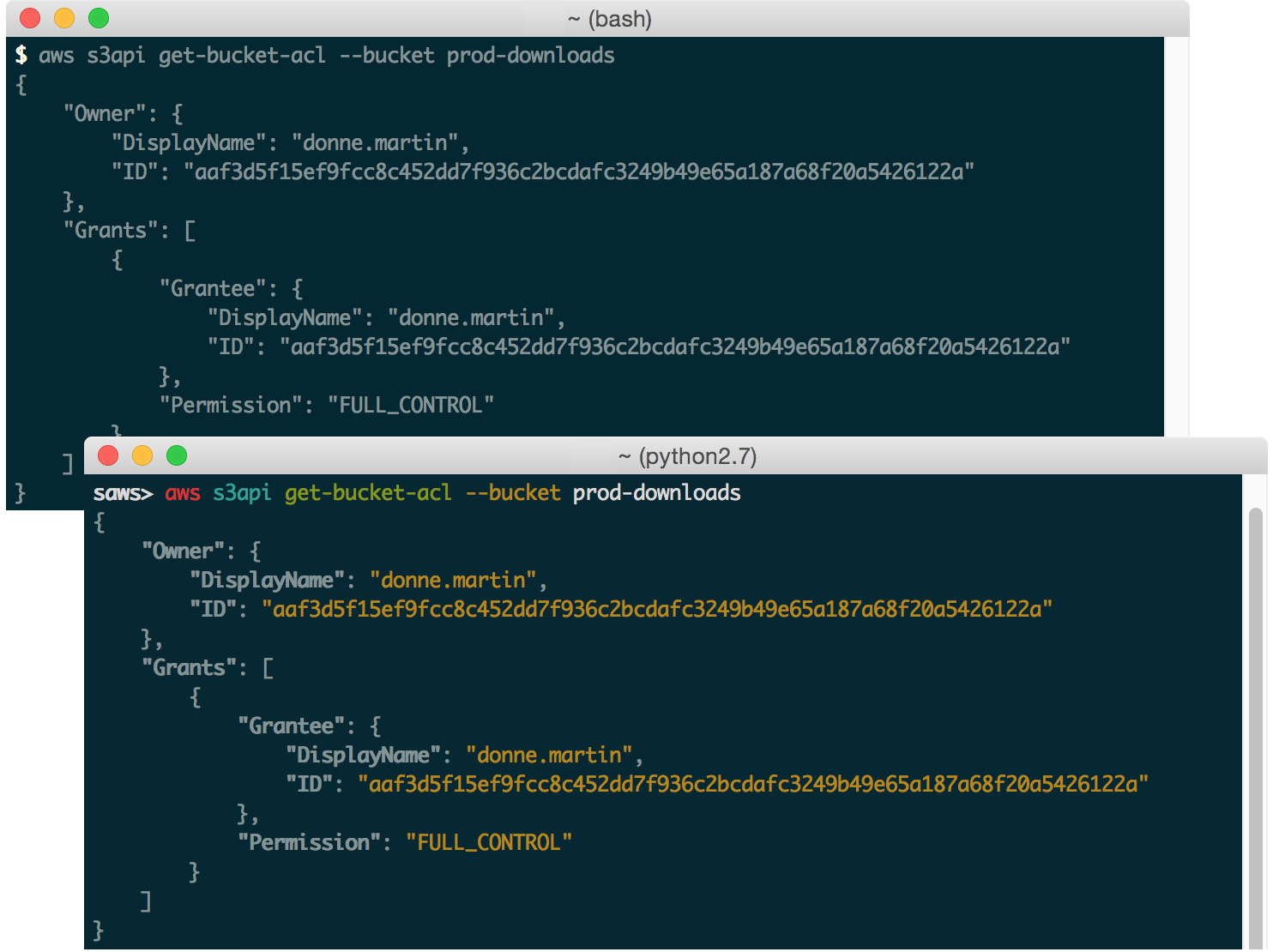This screenshot has height=952, width=1279.
Task: Click the '~ (bash)' window title
Action: point(610,19)
